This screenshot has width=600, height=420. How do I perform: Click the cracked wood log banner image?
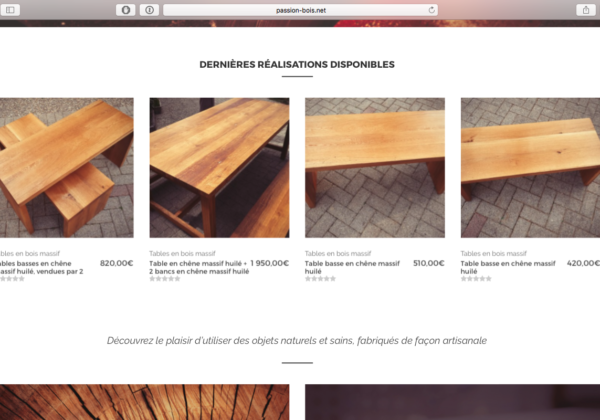tap(145, 402)
